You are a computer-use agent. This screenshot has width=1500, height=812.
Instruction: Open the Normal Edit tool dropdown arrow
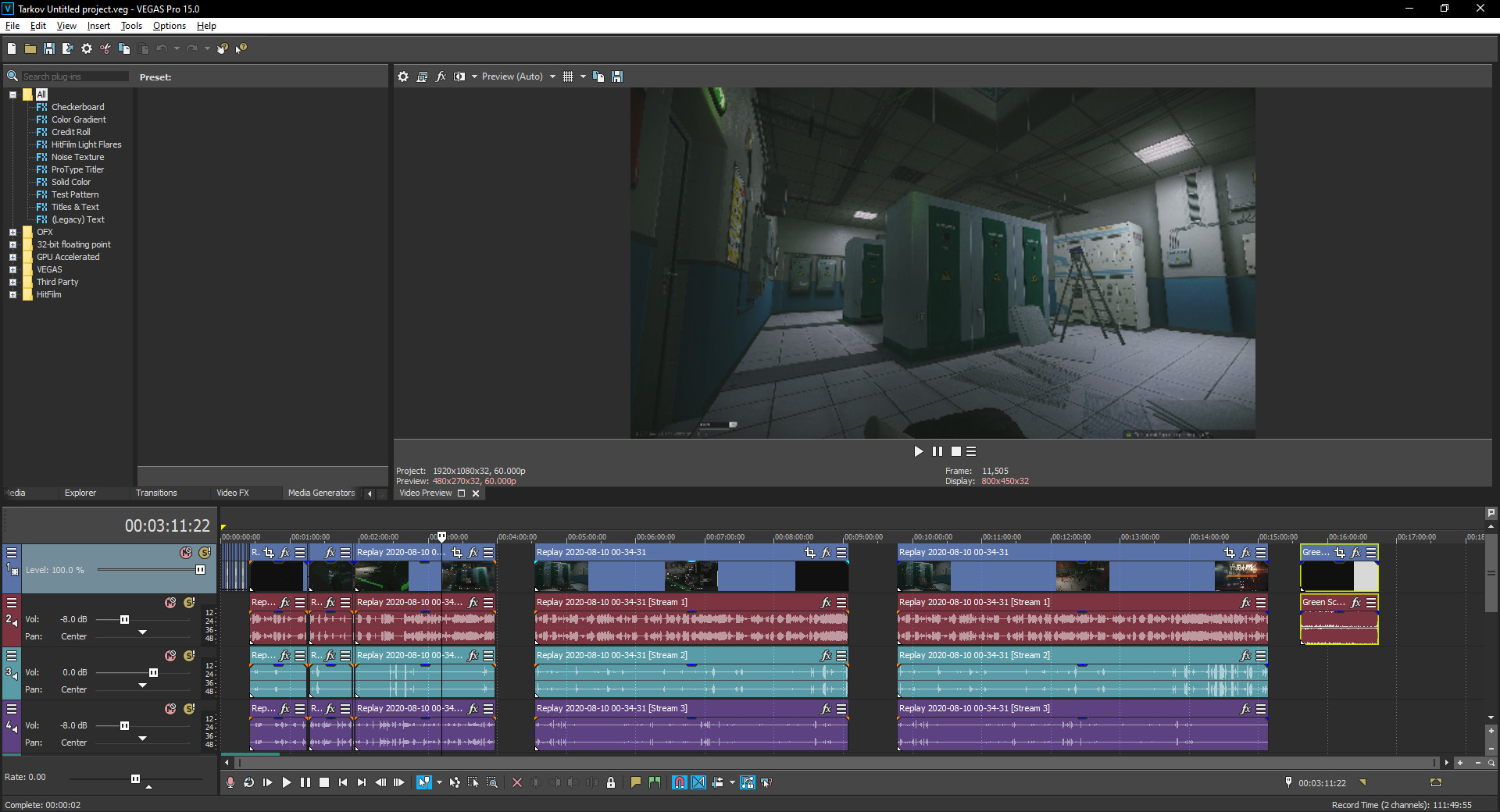point(439,782)
